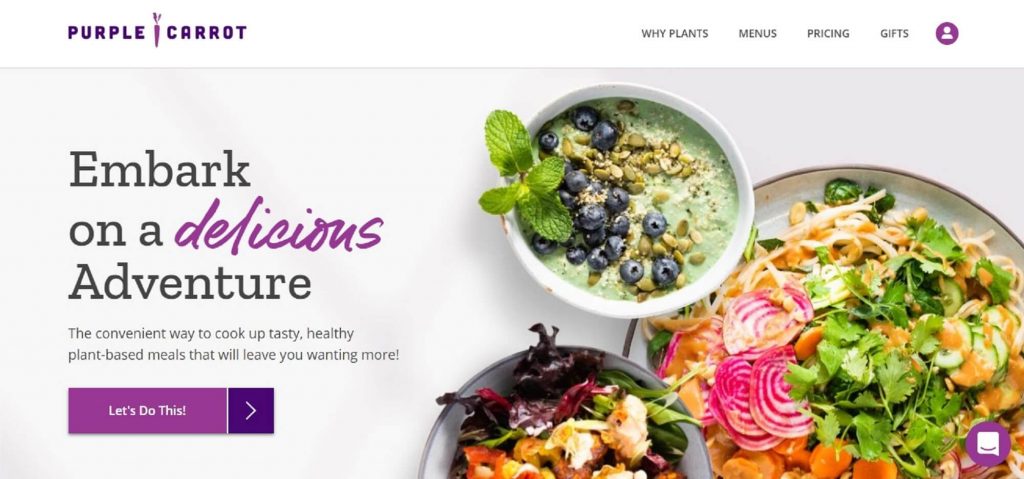Click the plant-based meals description paragraph
The image size is (1024, 479).
click(234, 344)
